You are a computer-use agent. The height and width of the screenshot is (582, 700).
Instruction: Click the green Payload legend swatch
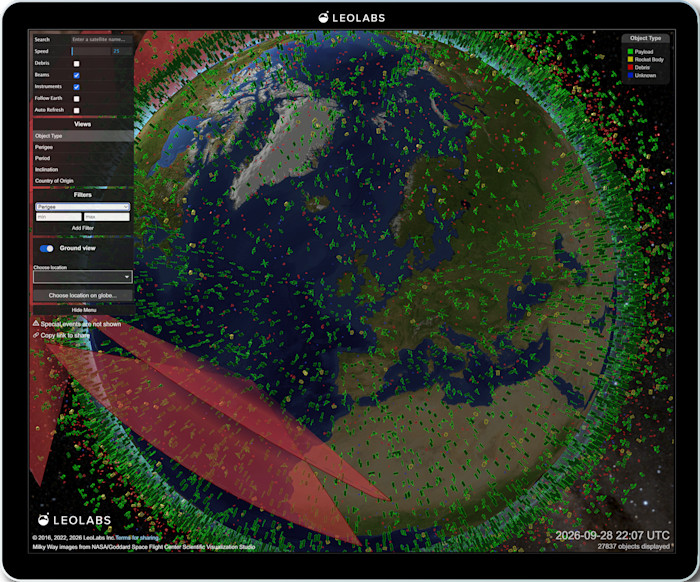point(630,52)
